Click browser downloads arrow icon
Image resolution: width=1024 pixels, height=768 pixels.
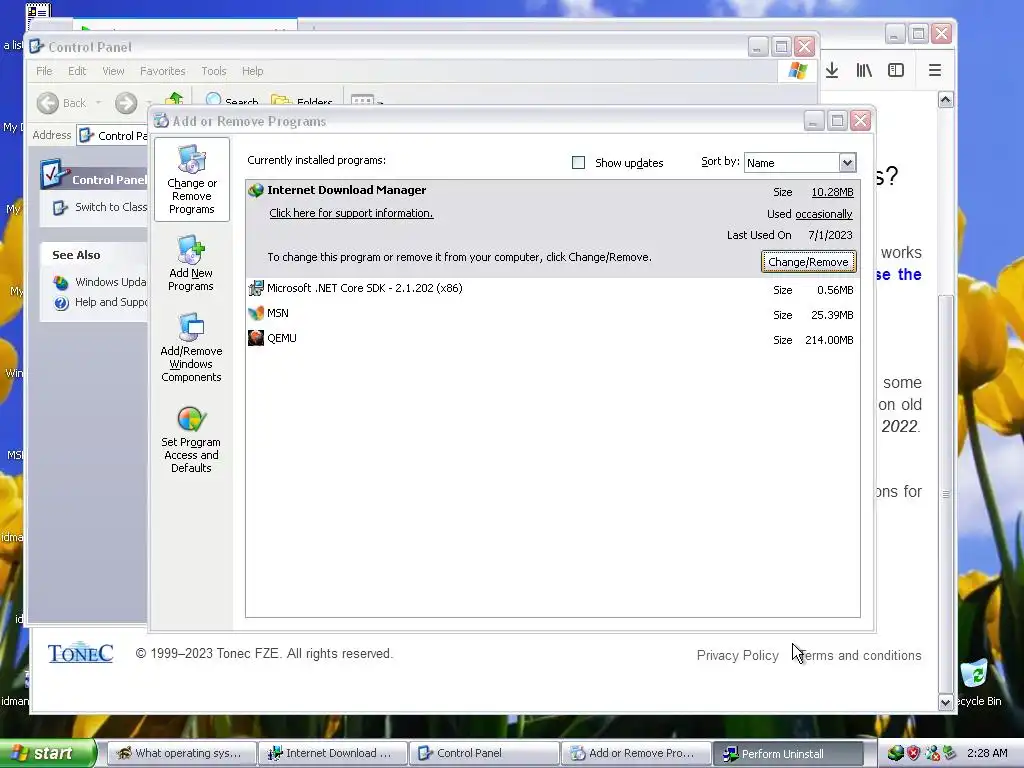pyautogui.click(x=832, y=70)
